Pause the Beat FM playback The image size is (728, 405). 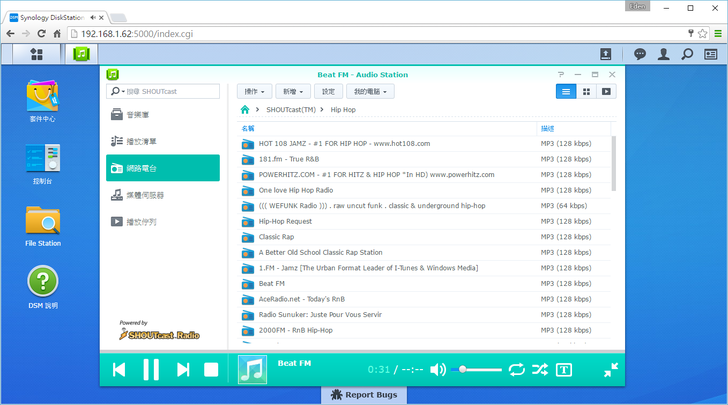click(x=151, y=370)
